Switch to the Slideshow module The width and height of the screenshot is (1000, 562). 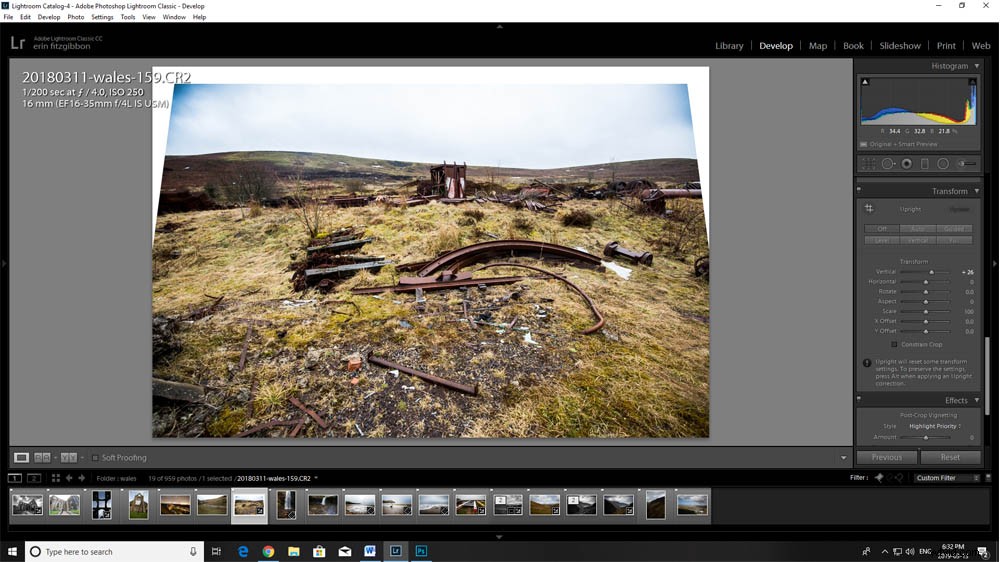900,46
